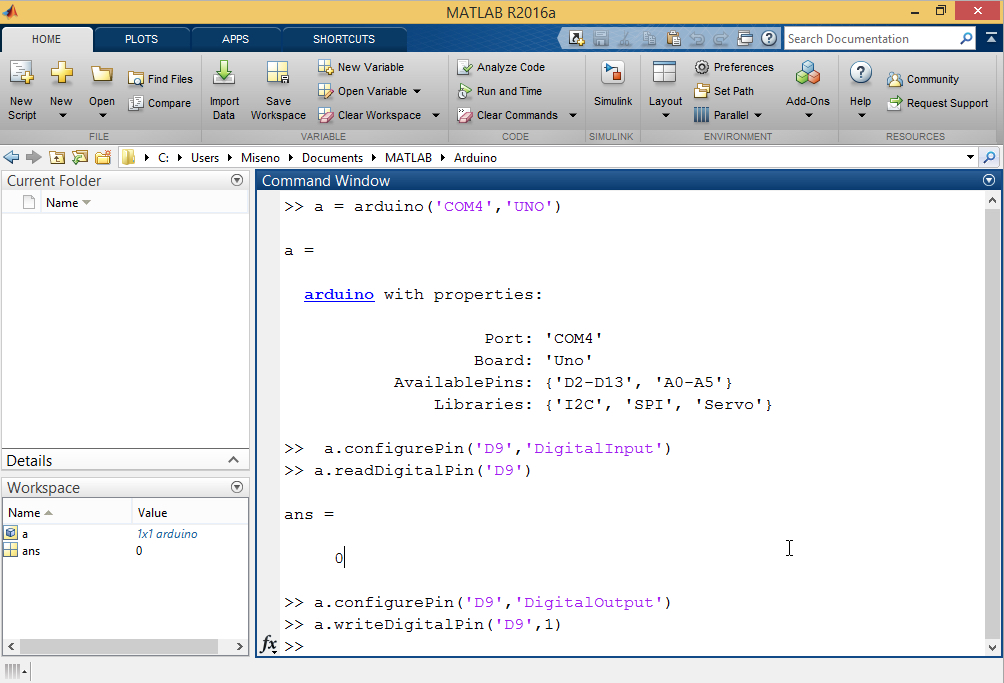Run the Analyze Code tool
The height and width of the screenshot is (683, 1004).
pos(501,67)
